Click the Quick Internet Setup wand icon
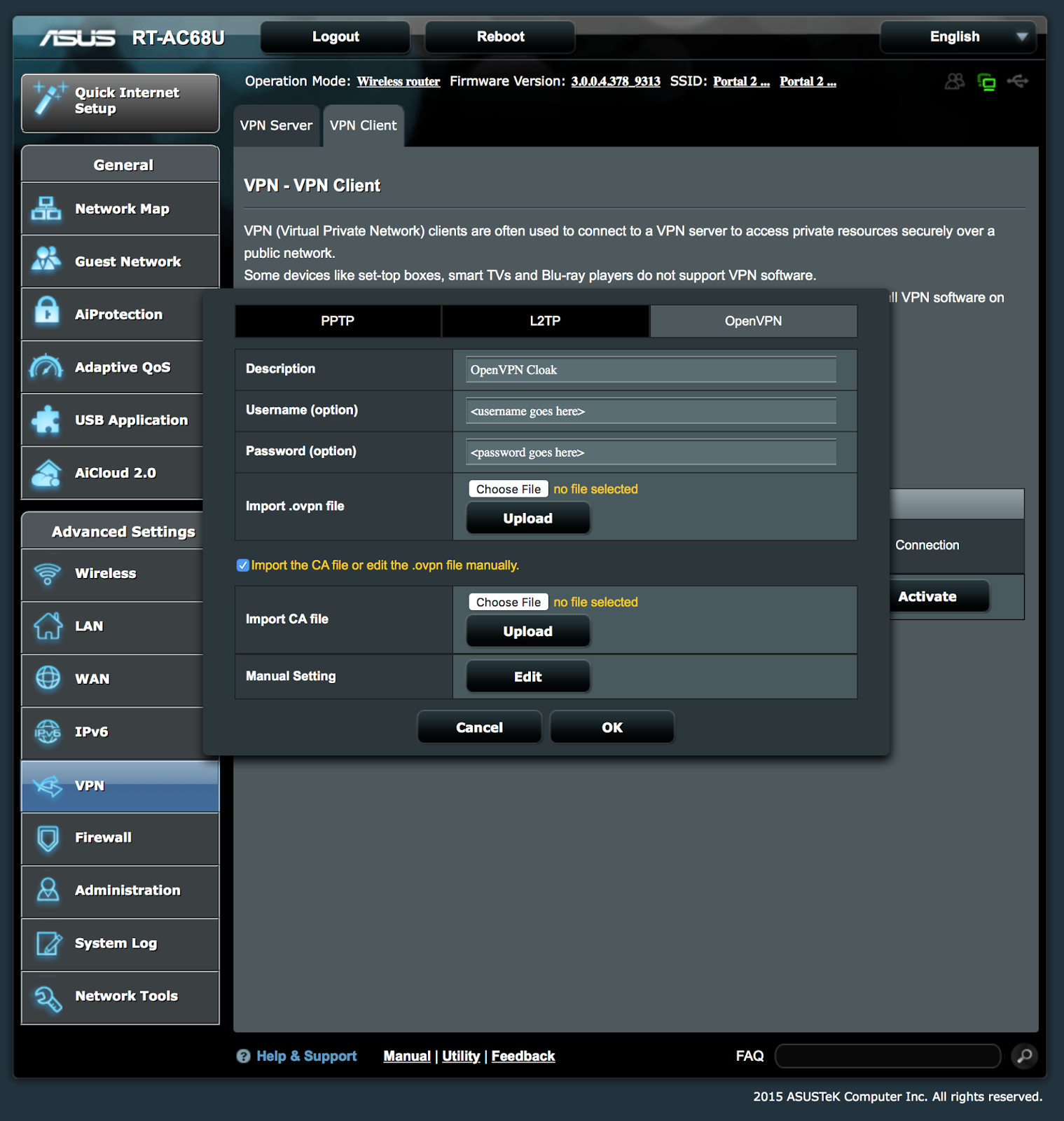 pyautogui.click(x=49, y=99)
